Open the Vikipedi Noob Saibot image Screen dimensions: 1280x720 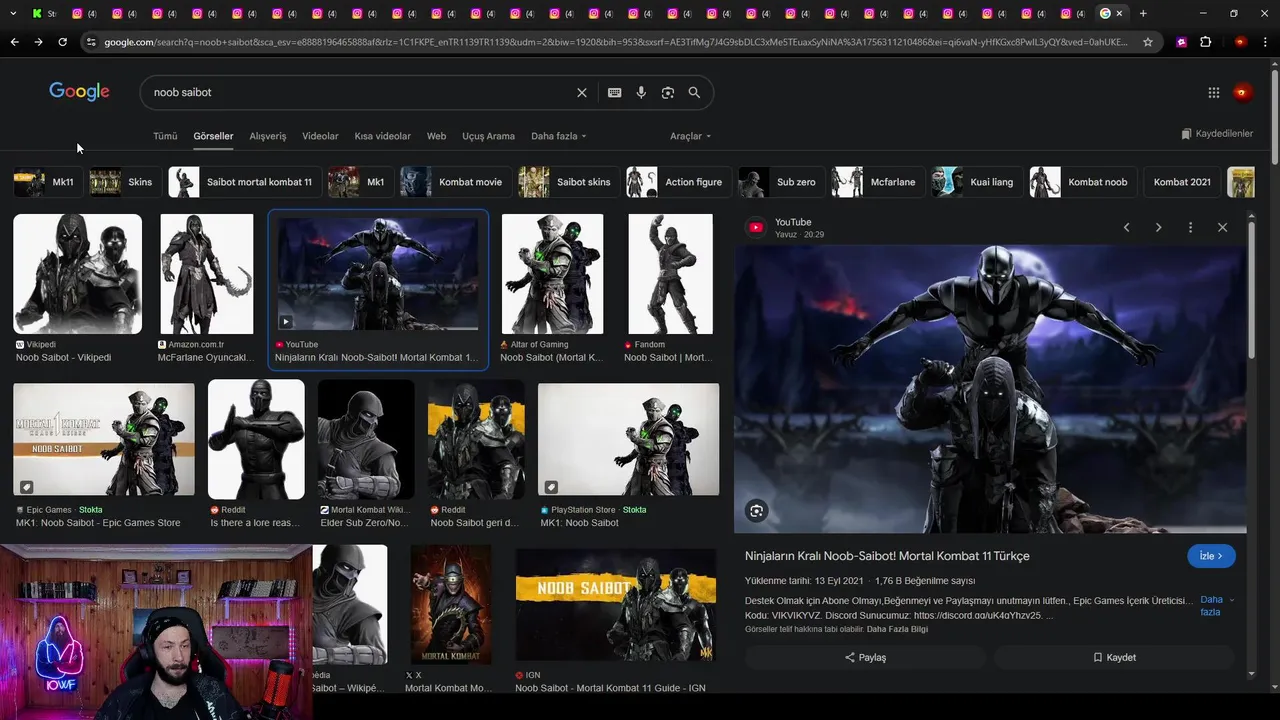77,274
